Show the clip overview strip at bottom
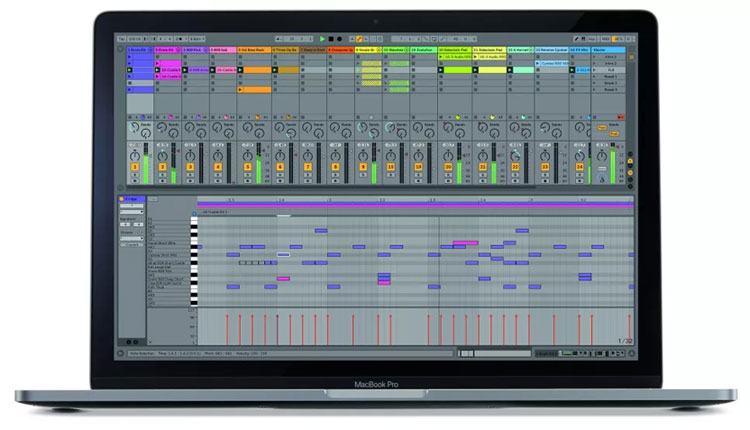This screenshot has width=750, height=430. coord(494,354)
